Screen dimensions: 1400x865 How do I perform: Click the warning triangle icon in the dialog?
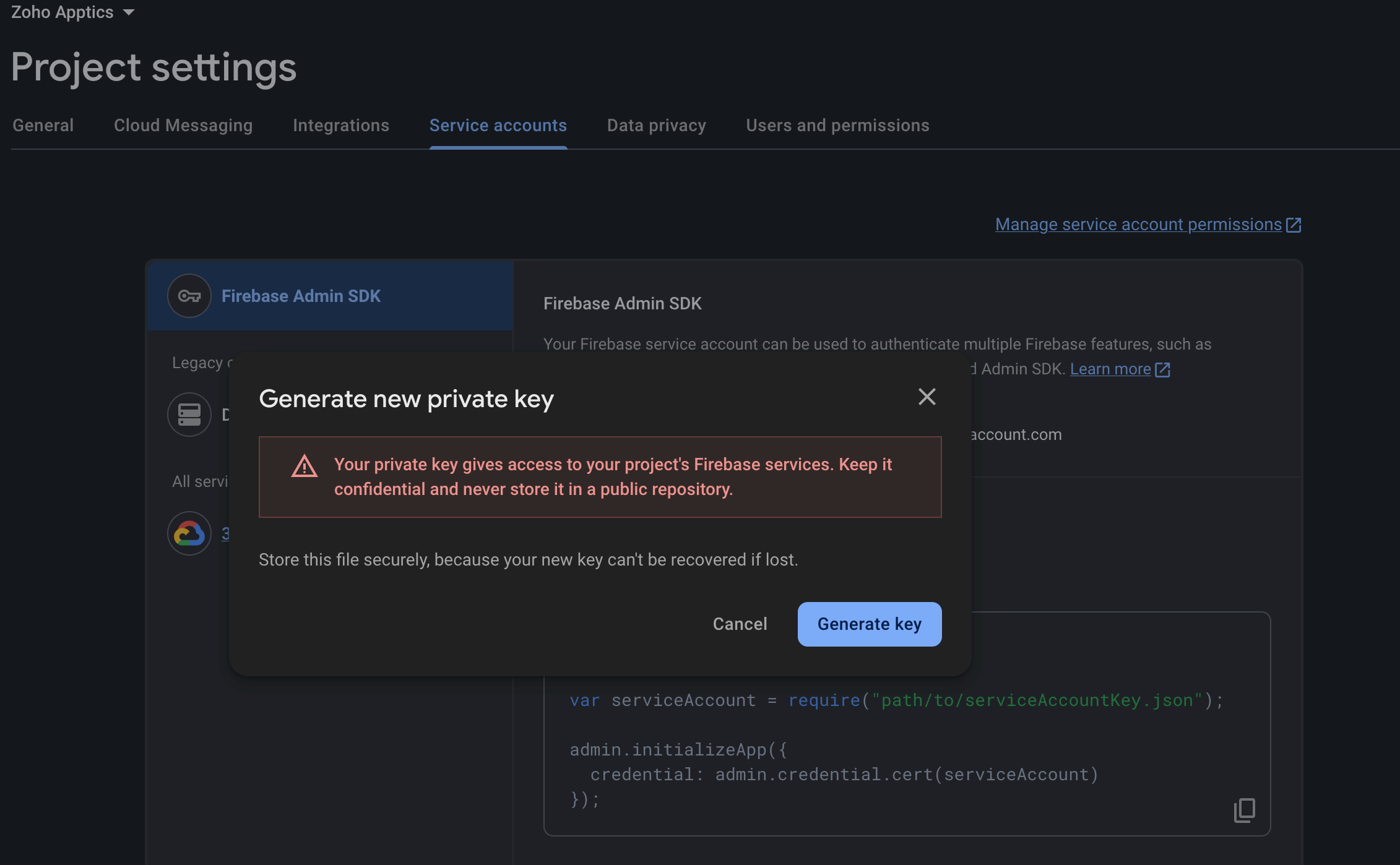tap(304, 467)
